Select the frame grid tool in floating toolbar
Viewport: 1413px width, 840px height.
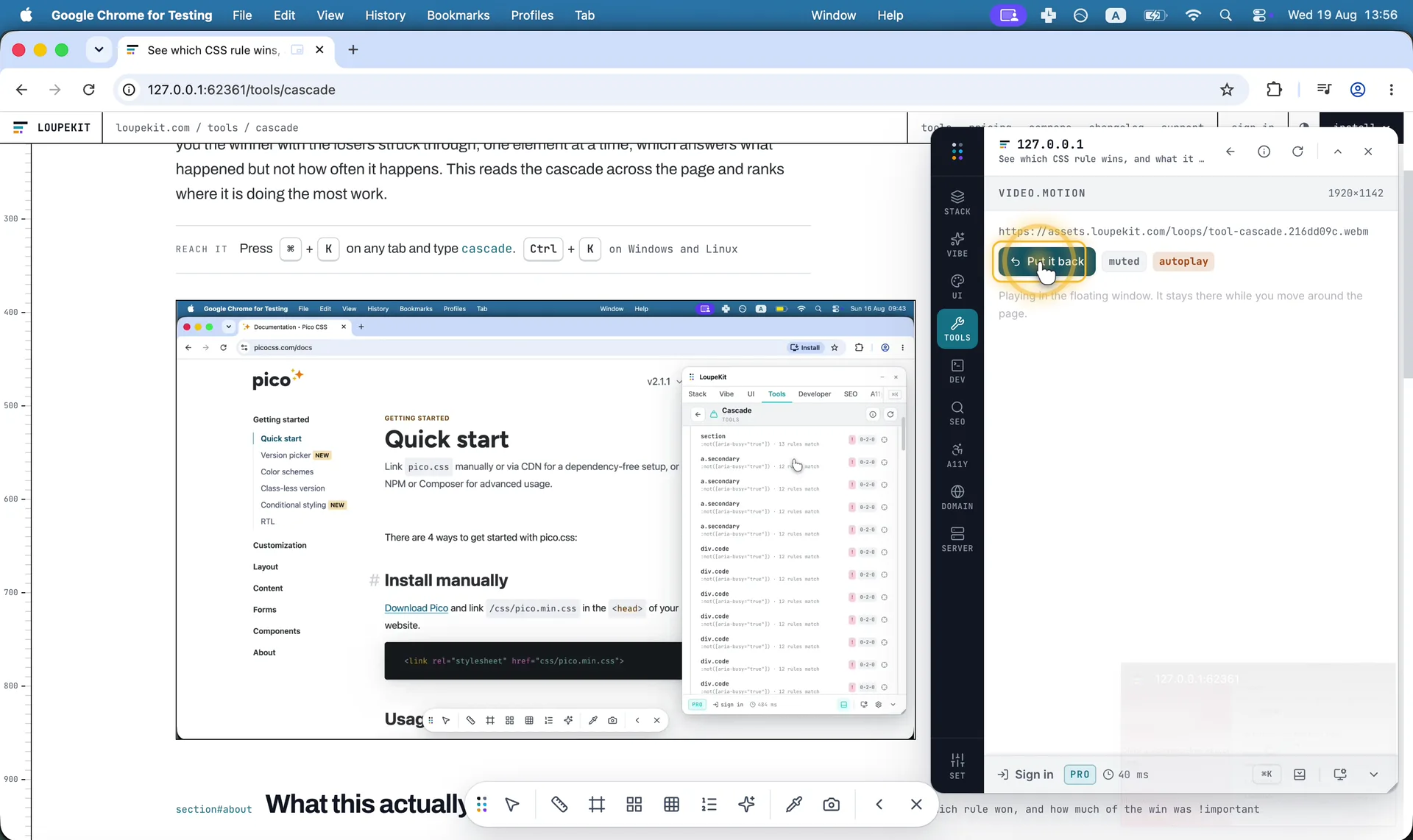coord(597,804)
